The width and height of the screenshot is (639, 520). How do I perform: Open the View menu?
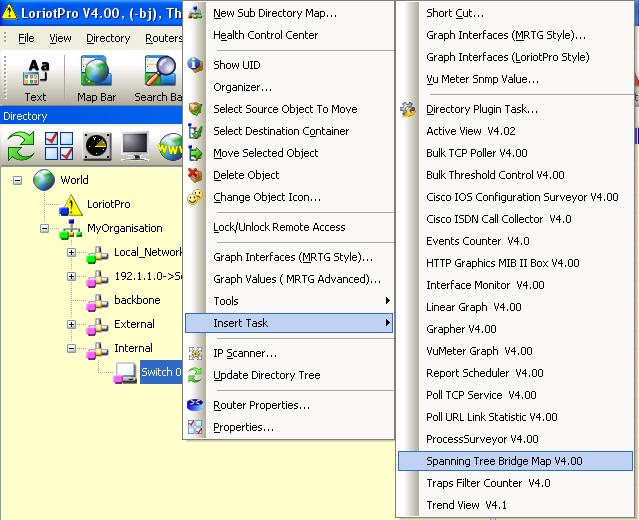[60, 38]
